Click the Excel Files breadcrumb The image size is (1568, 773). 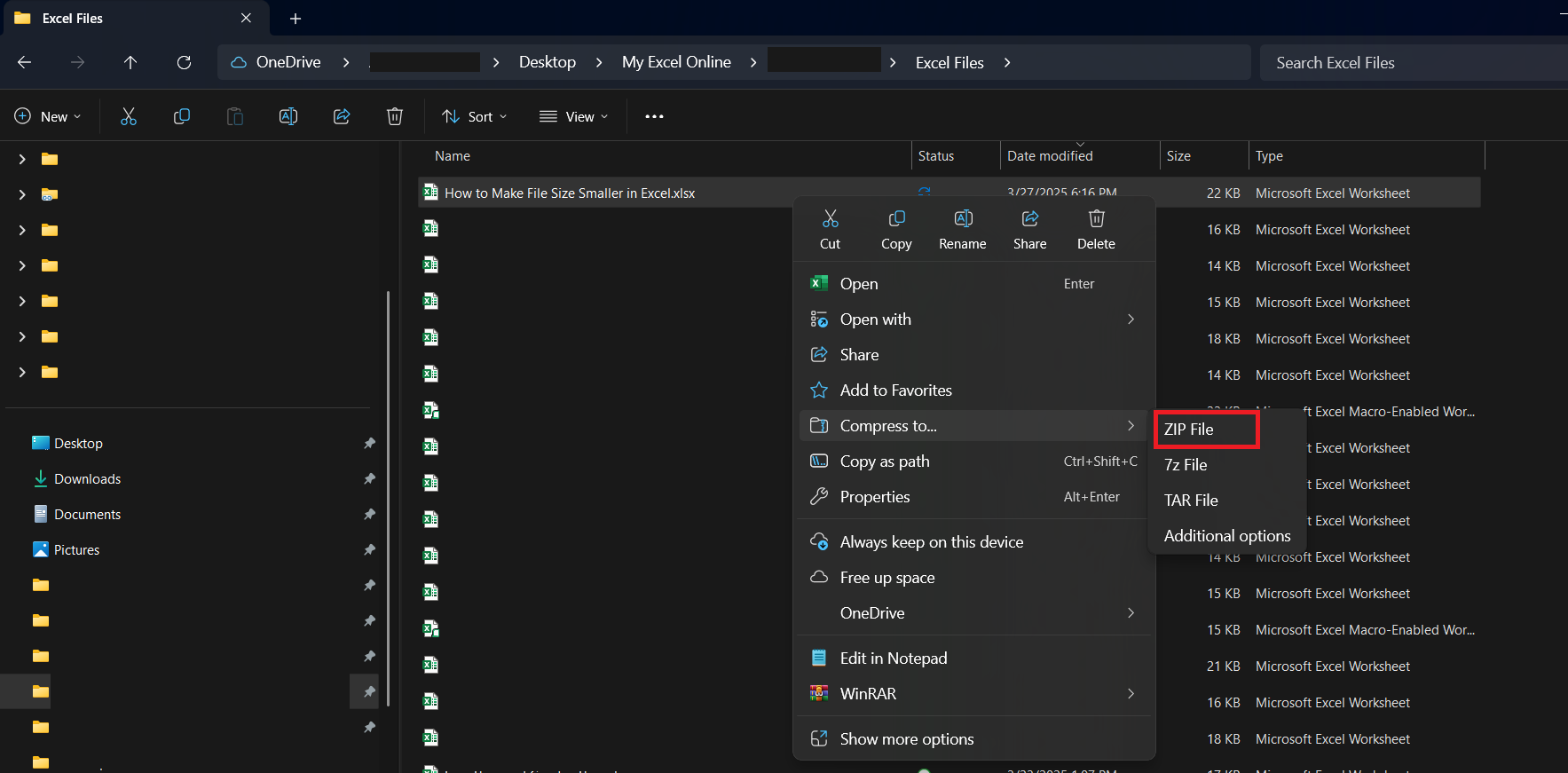[x=949, y=62]
